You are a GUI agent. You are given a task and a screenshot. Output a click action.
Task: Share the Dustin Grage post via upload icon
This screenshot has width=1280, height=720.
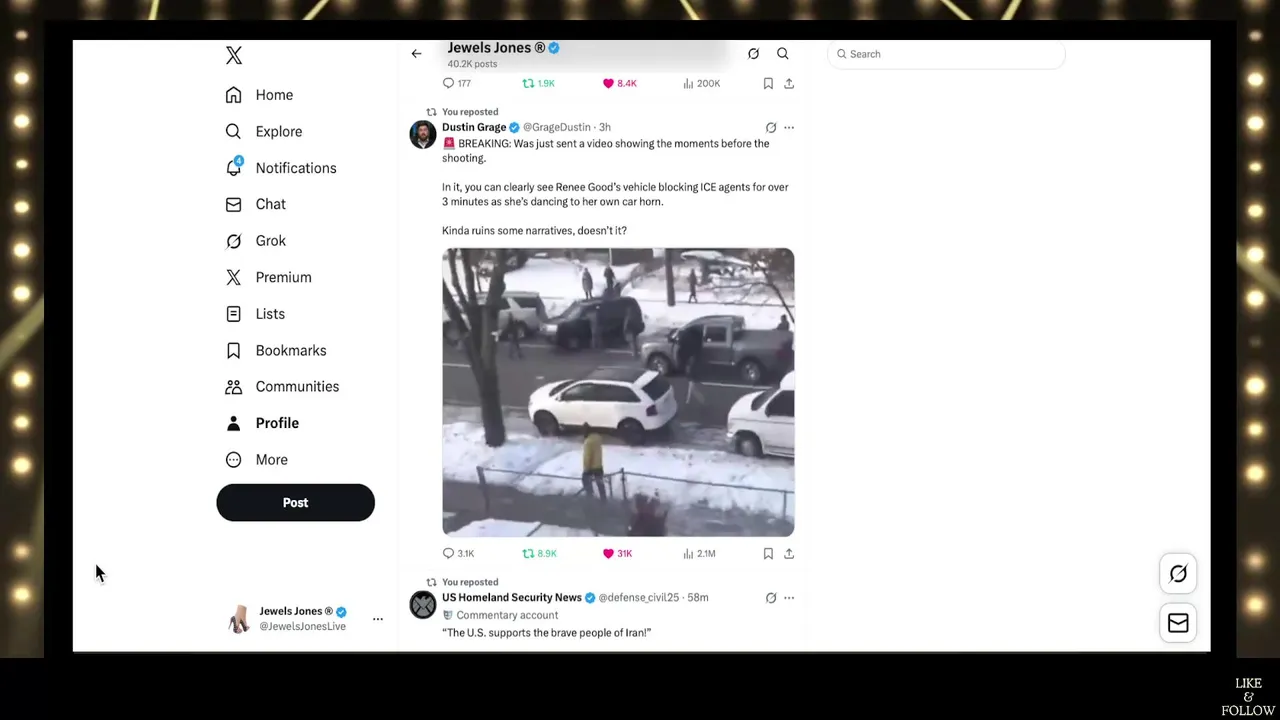(789, 553)
